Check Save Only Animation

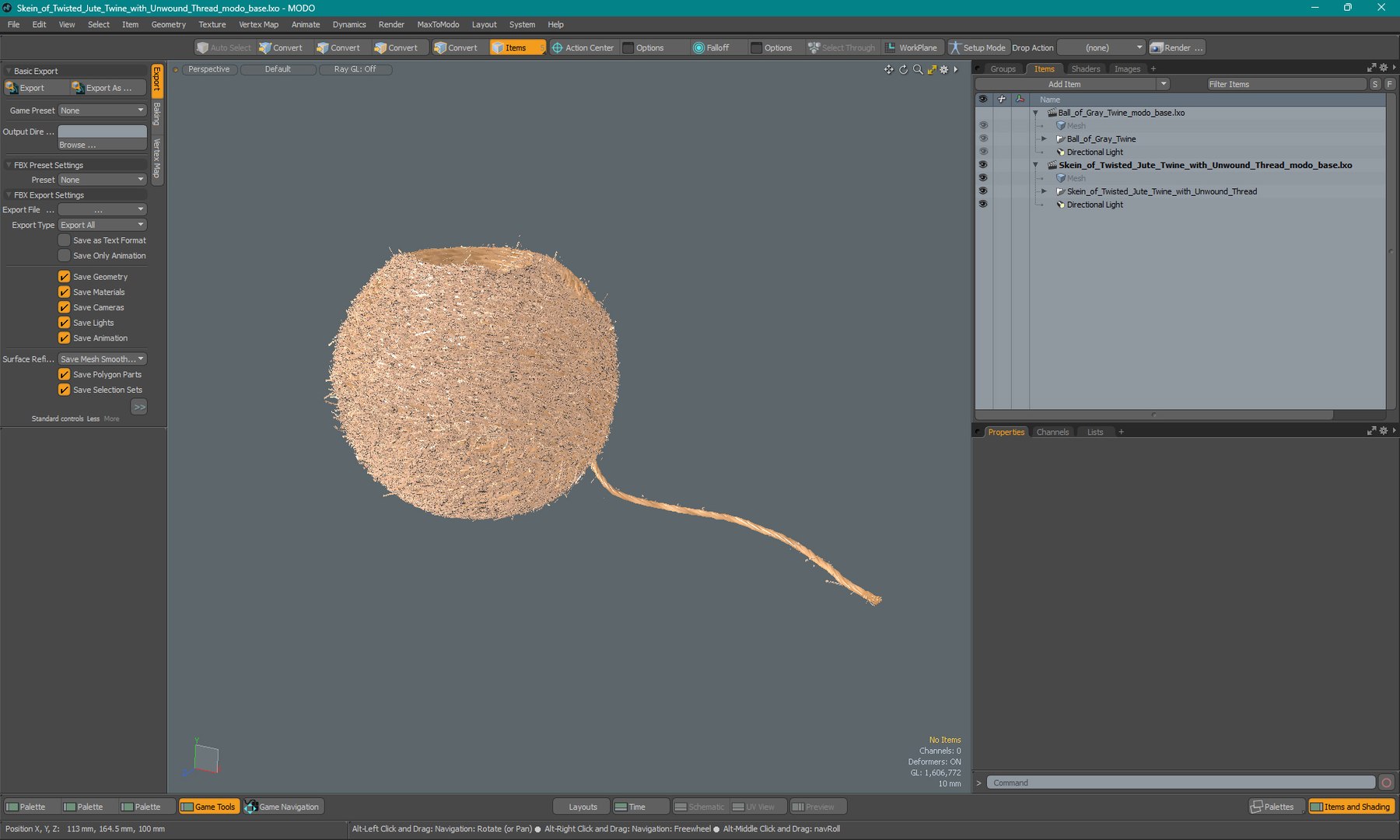pos(64,256)
